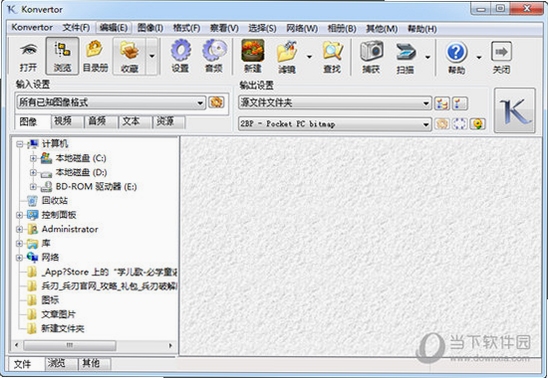The image size is (548, 378).
Task: Open the 相册(B) menu
Action: [342, 28]
